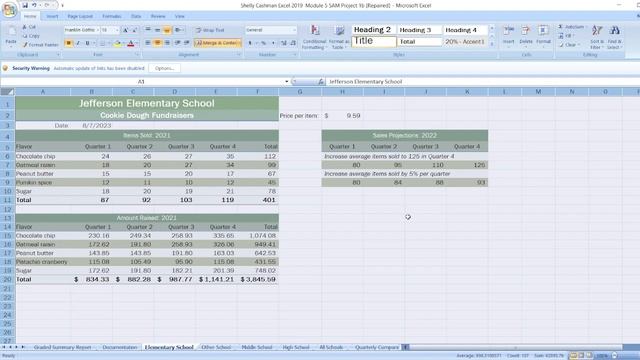This screenshot has width=640, height=360.
Task: Switch to the Page Layout ribbon tab
Action: point(80,16)
